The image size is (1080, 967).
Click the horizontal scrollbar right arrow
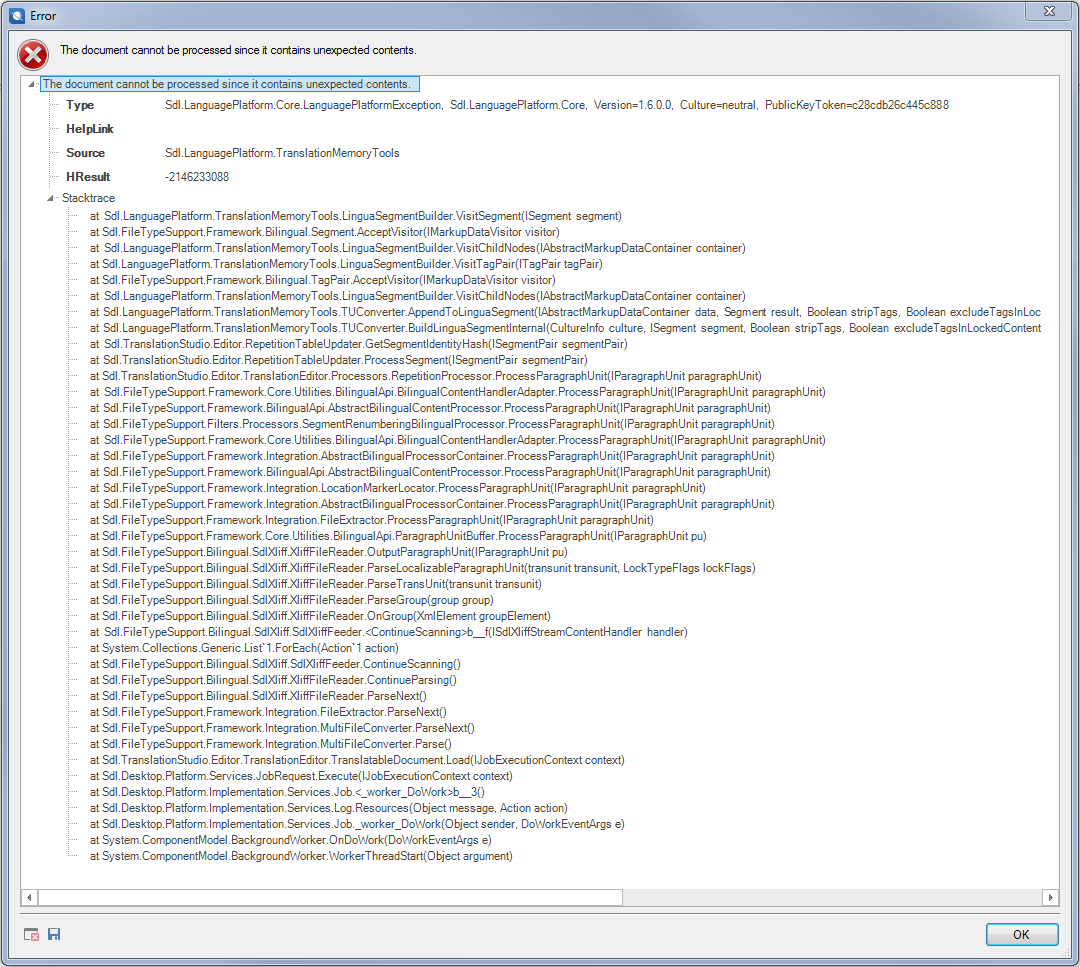point(1049,898)
